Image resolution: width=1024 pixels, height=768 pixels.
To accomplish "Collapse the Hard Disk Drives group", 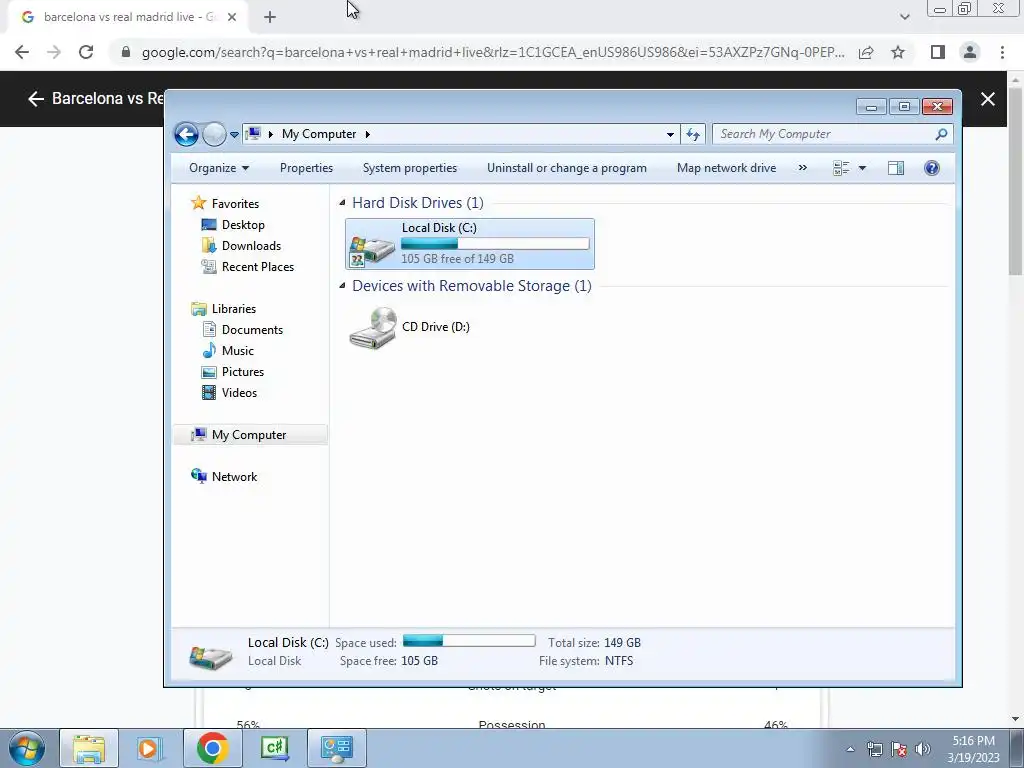I will pyautogui.click(x=342, y=202).
